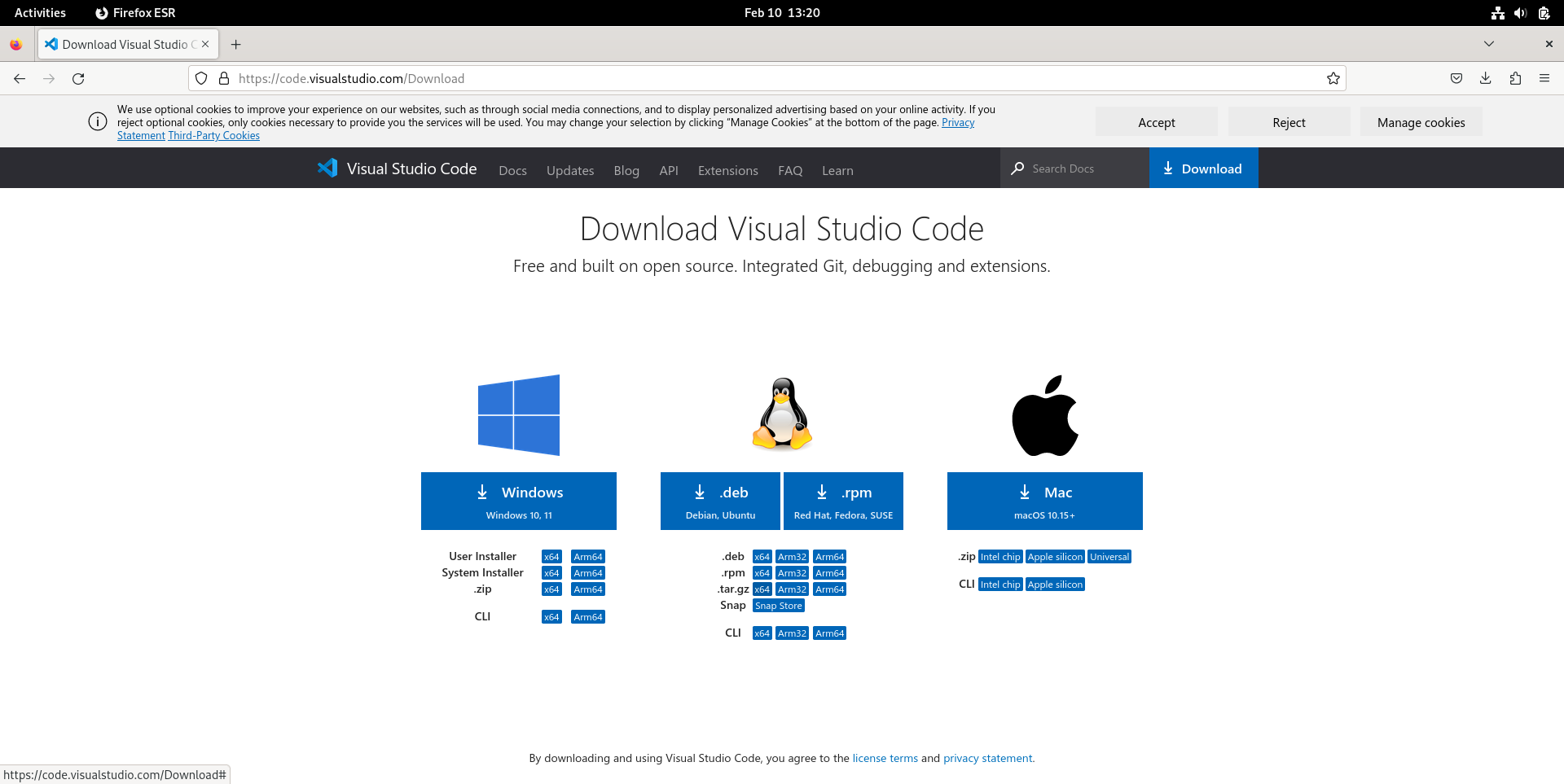The image size is (1564, 784).
Task: Open Activities overview
Action: click(x=40, y=12)
